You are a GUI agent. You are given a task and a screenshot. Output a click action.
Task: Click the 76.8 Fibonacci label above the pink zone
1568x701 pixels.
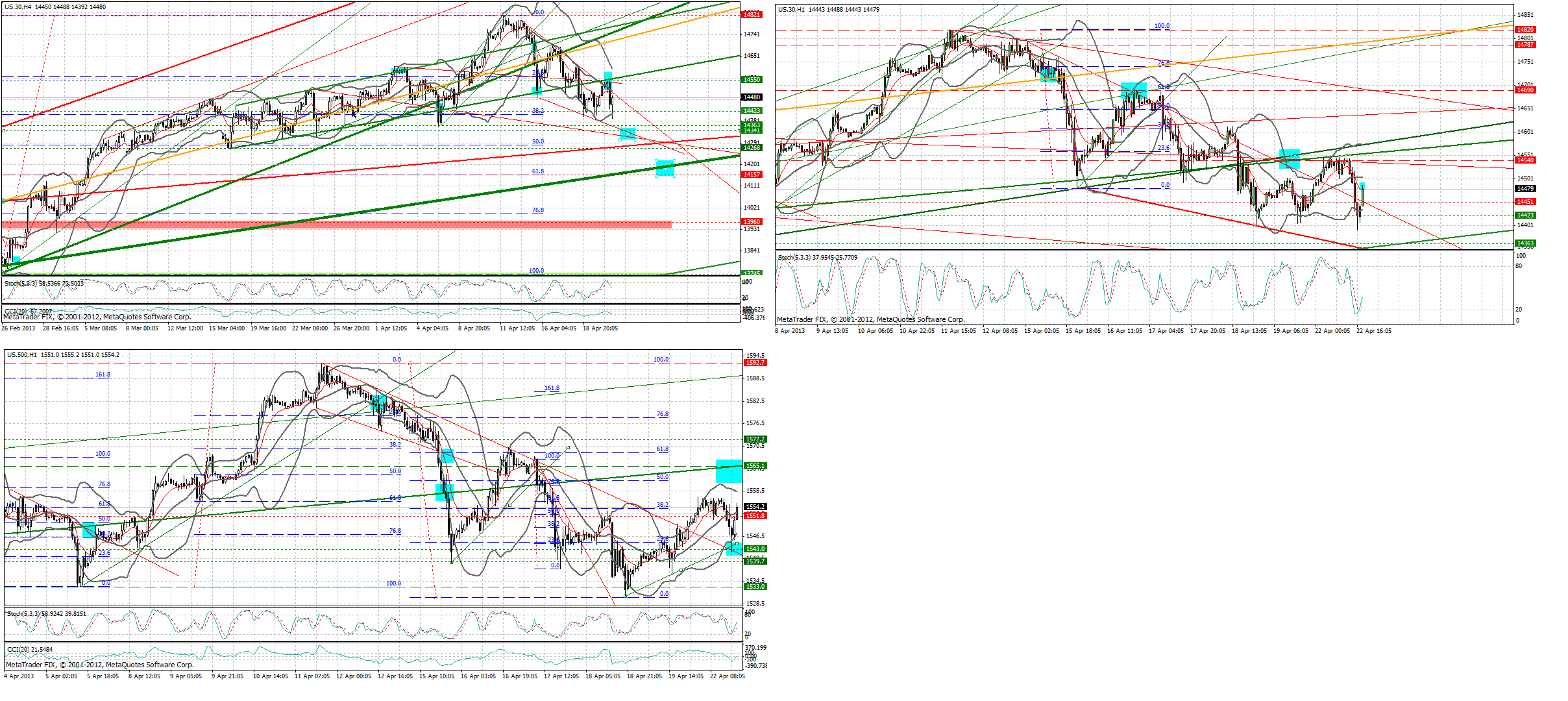537,210
